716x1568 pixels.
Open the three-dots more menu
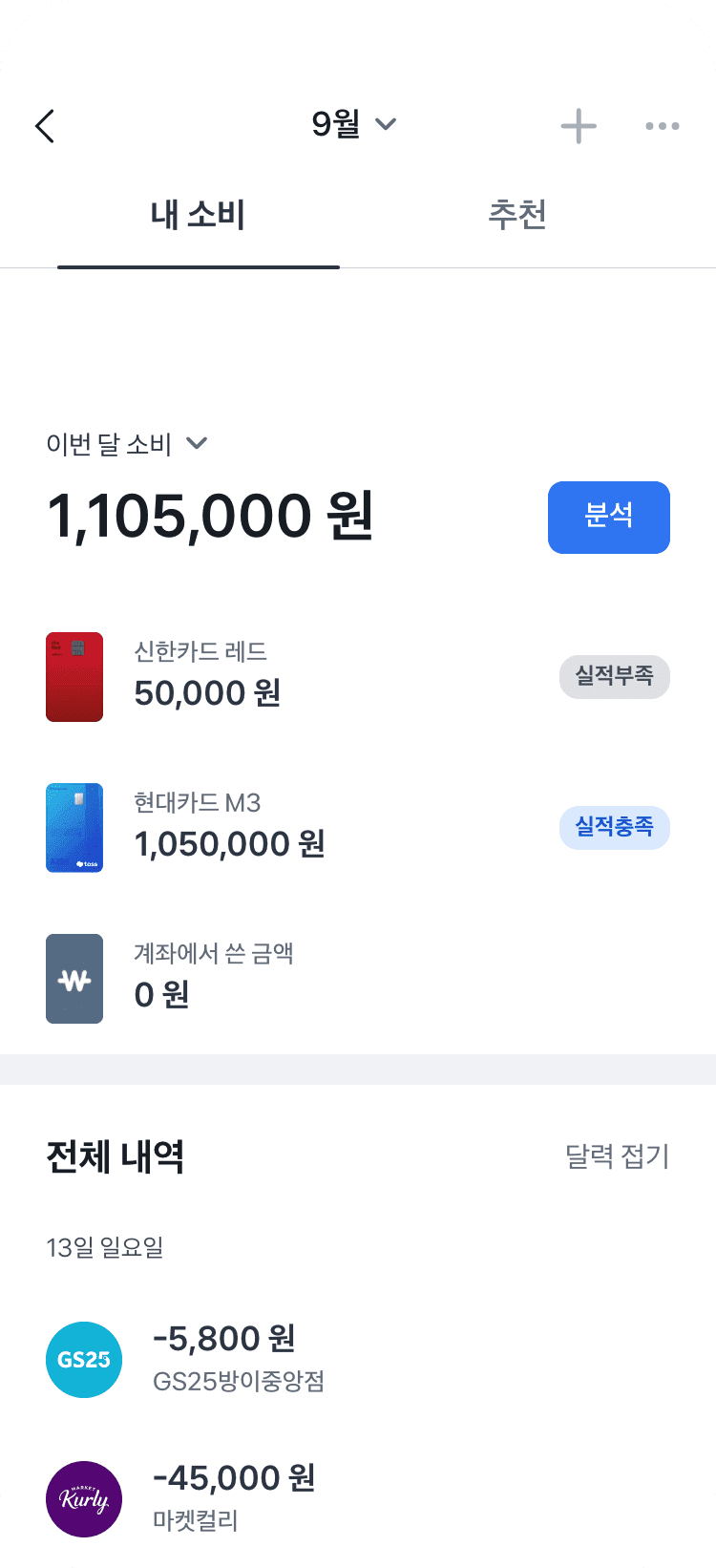(662, 126)
